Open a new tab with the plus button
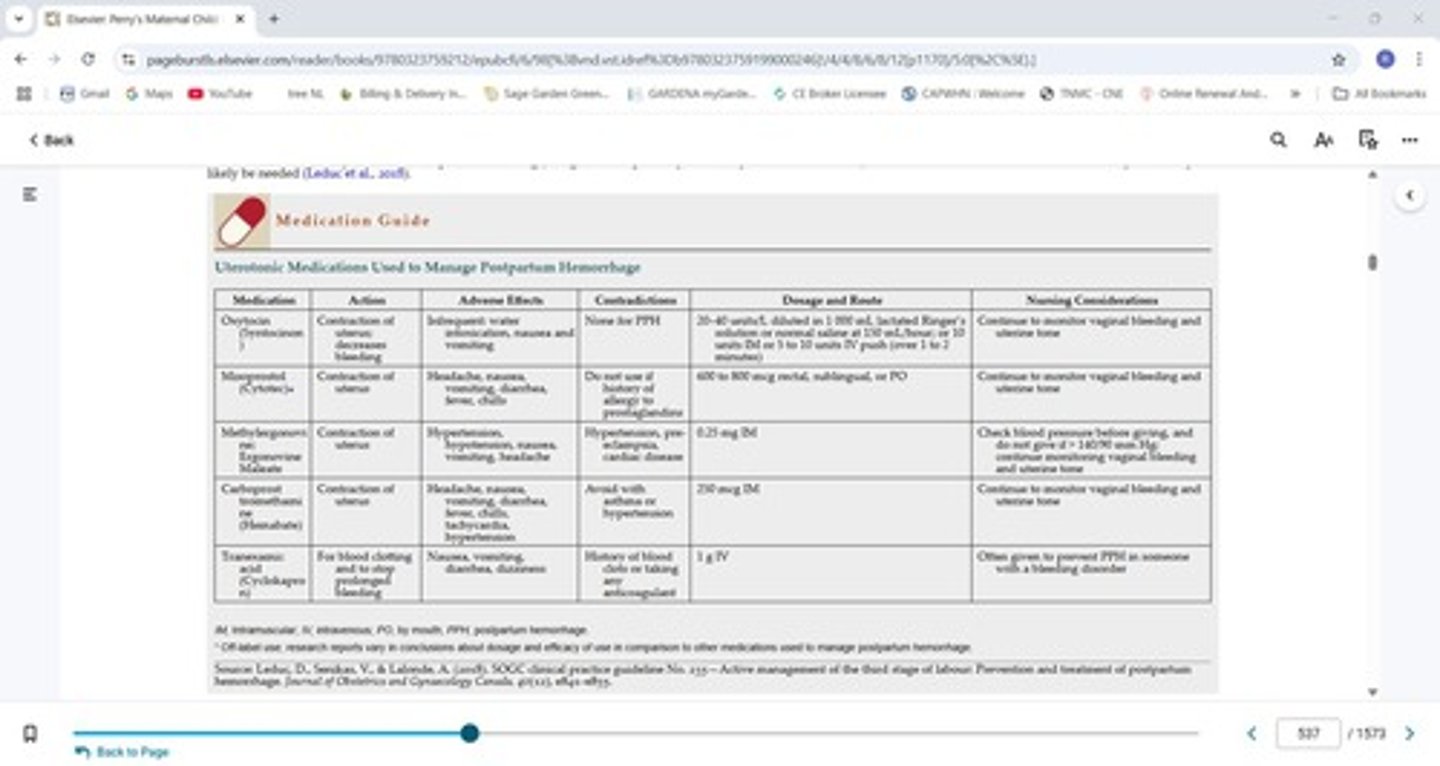Image resolution: width=1440 pixels, height=766 pixels. (274, 19)
